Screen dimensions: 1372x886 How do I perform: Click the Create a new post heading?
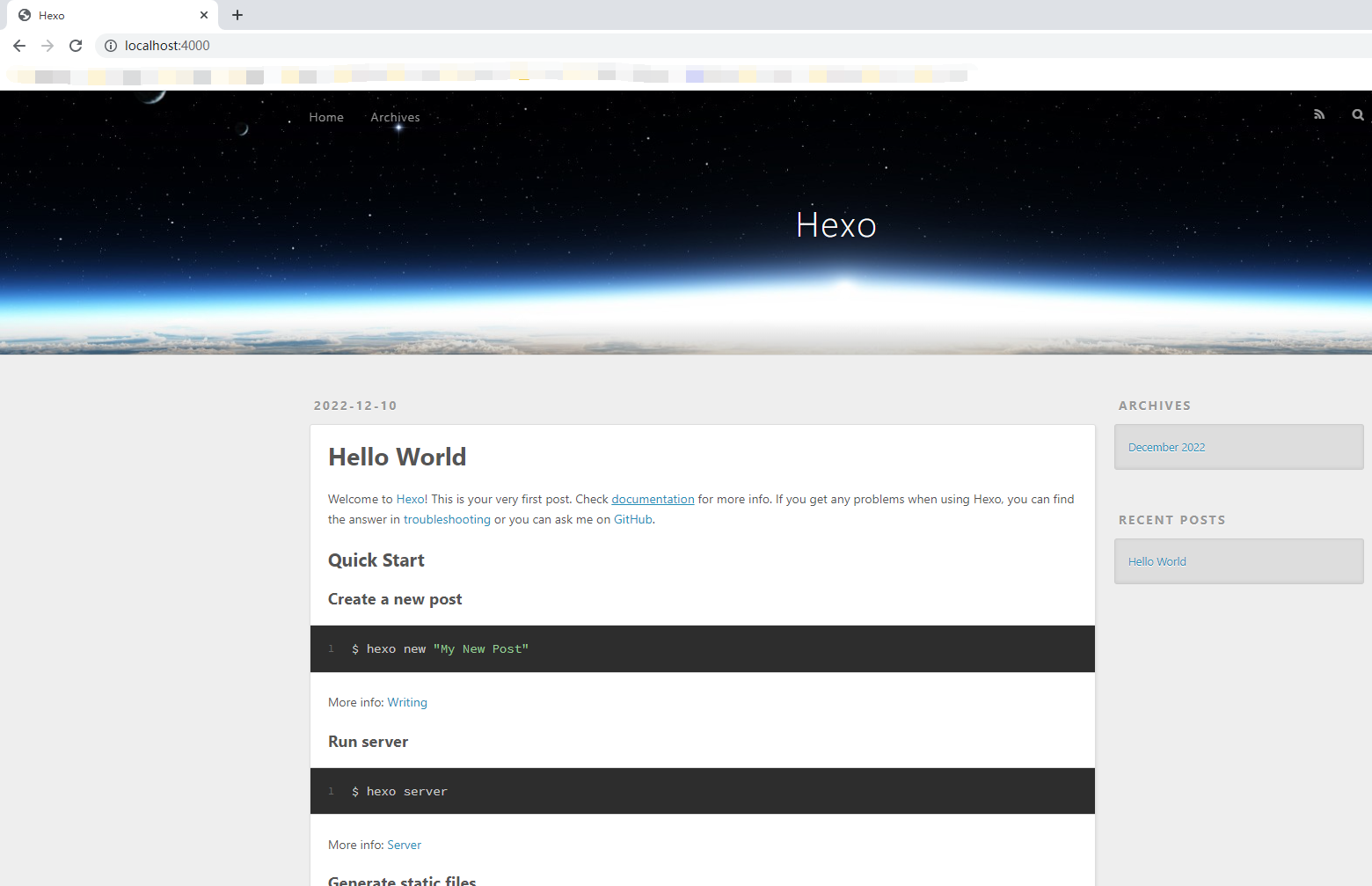click(395, 599)
